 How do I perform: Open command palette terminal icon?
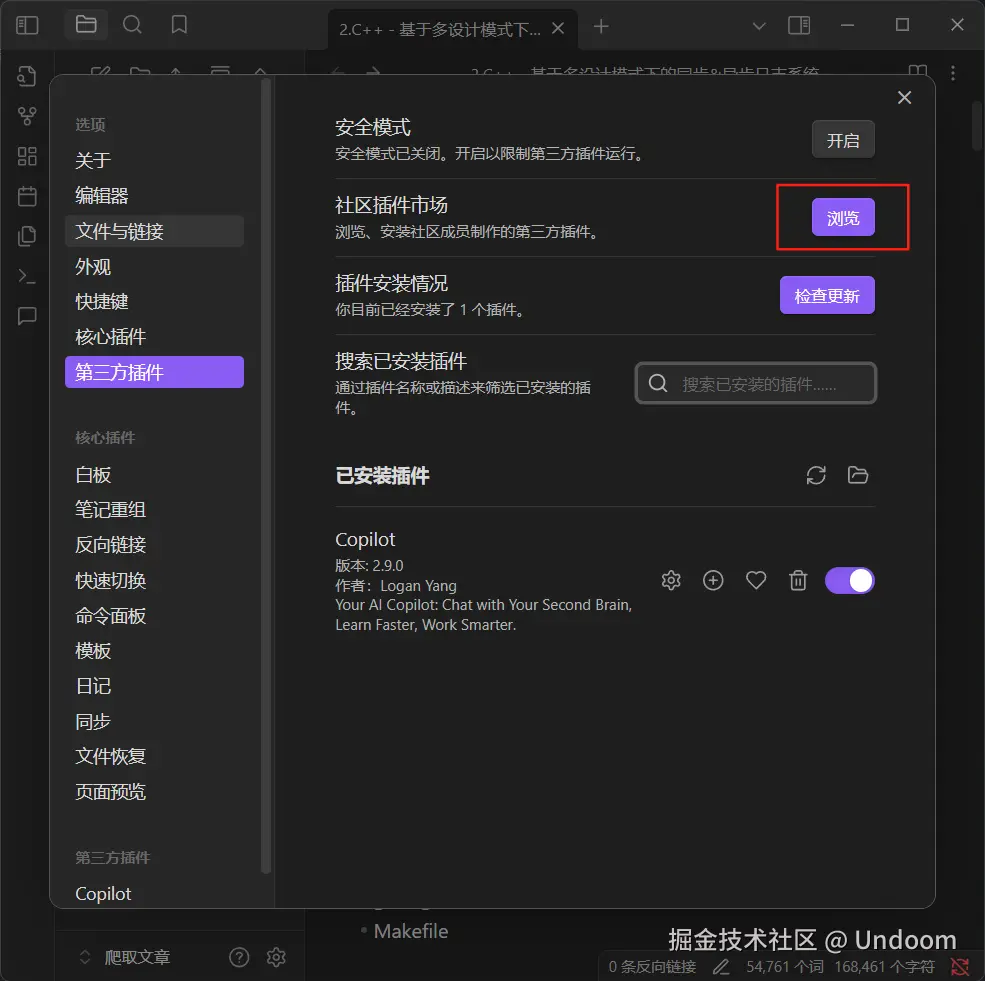click(x=27, y=276)
